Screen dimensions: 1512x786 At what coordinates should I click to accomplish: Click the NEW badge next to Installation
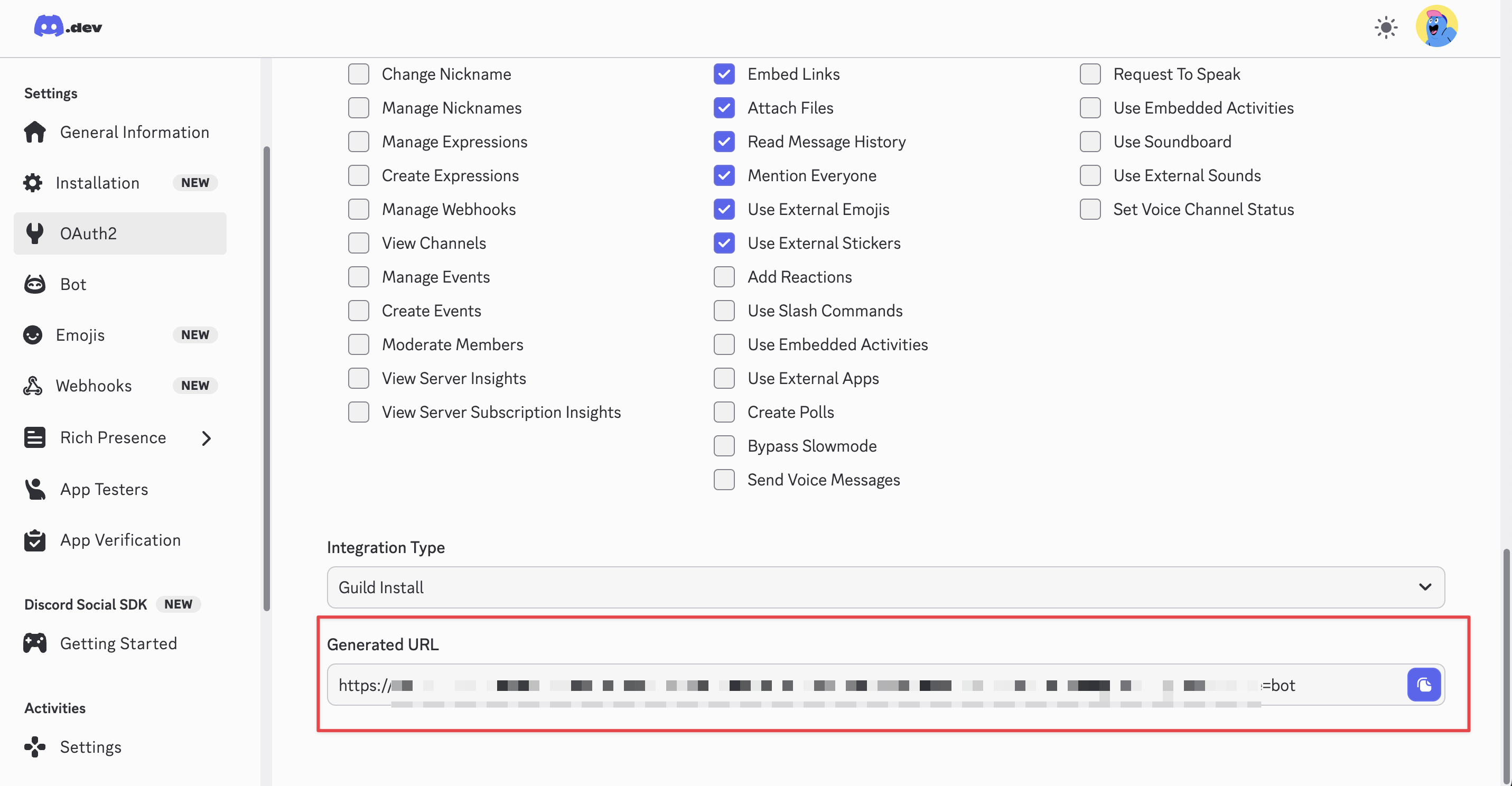(x=195, y=183)
